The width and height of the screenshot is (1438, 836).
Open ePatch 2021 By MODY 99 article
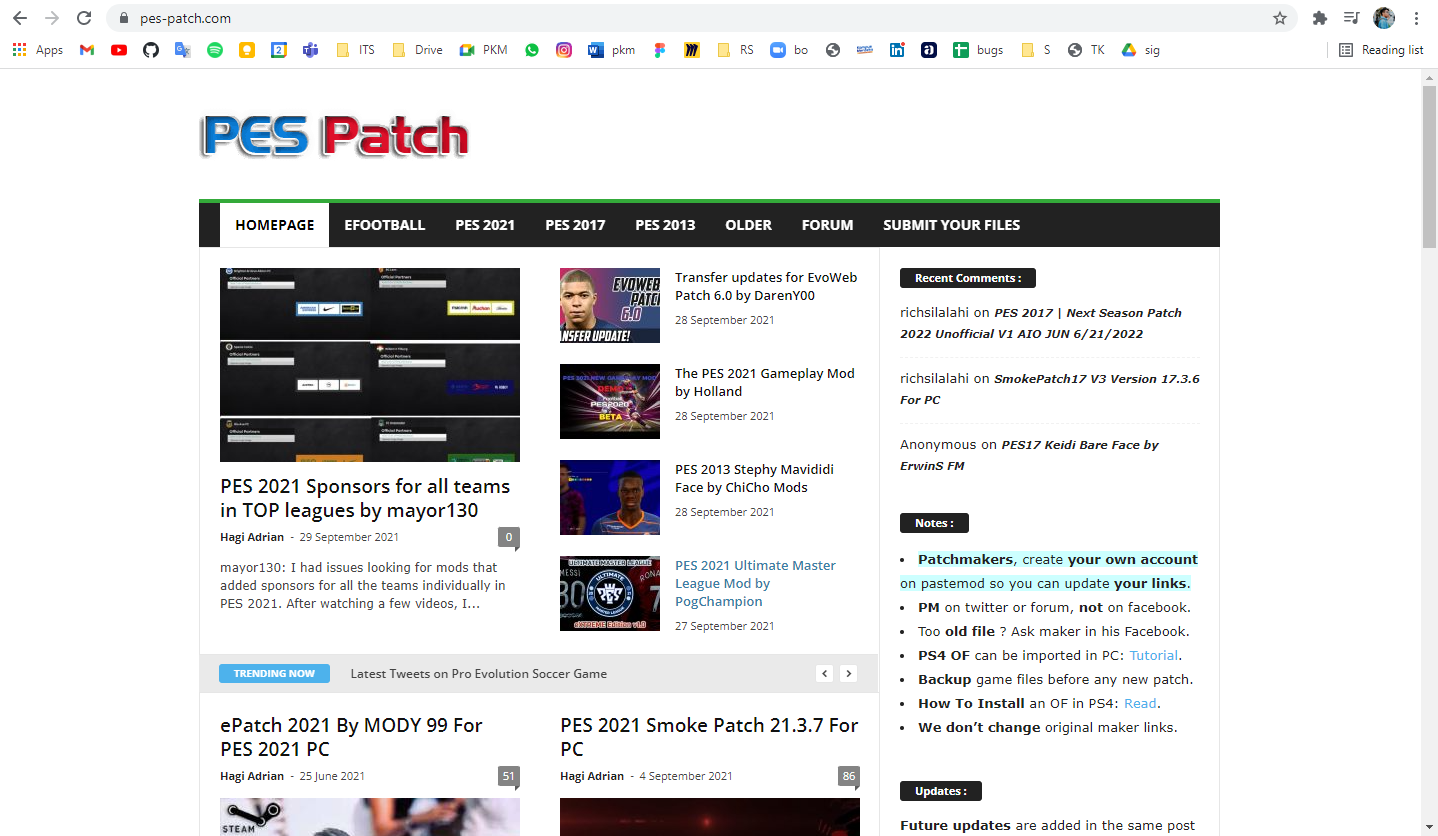(351, 737)
